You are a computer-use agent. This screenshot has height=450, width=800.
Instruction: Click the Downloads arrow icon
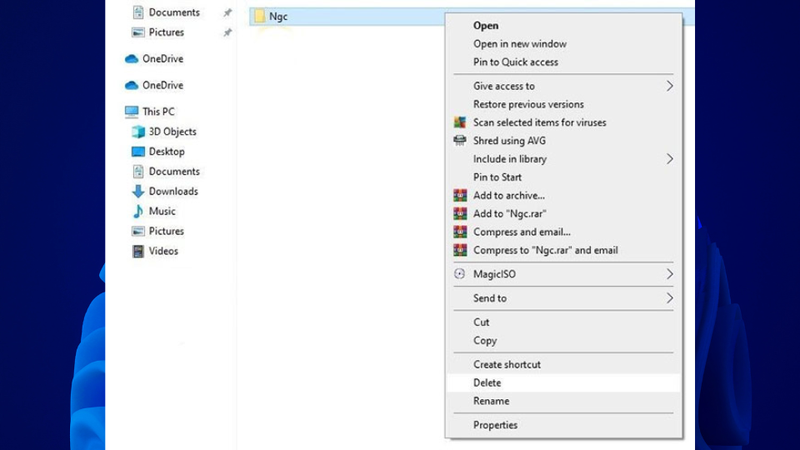[x=138, y=191]
